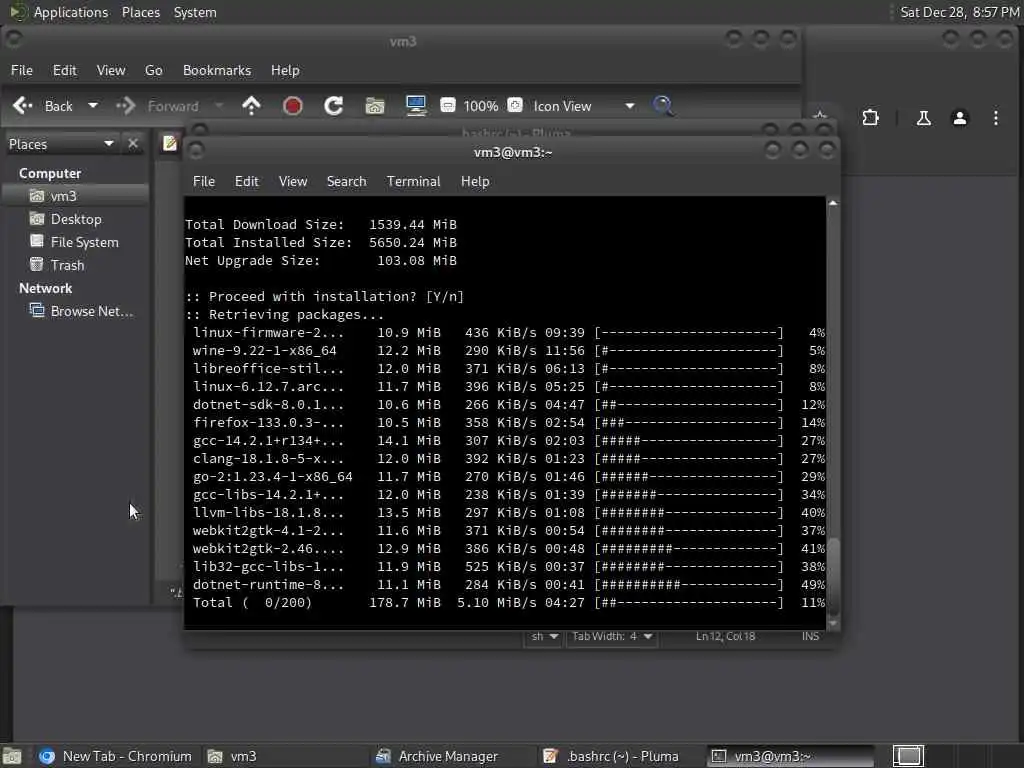Open Applications menu in top panel
The height and width of the screenshot is (768, 1024).
(x=59, y=12)
